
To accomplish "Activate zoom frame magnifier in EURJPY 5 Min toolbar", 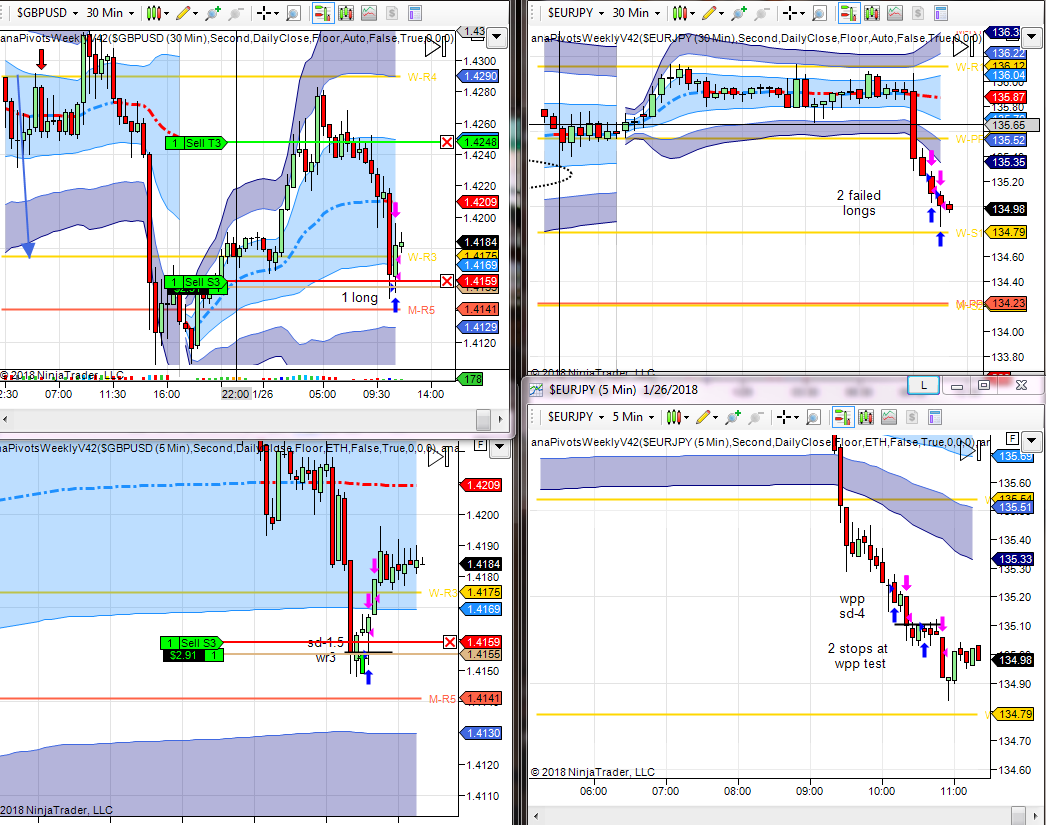I will [813, 418].
